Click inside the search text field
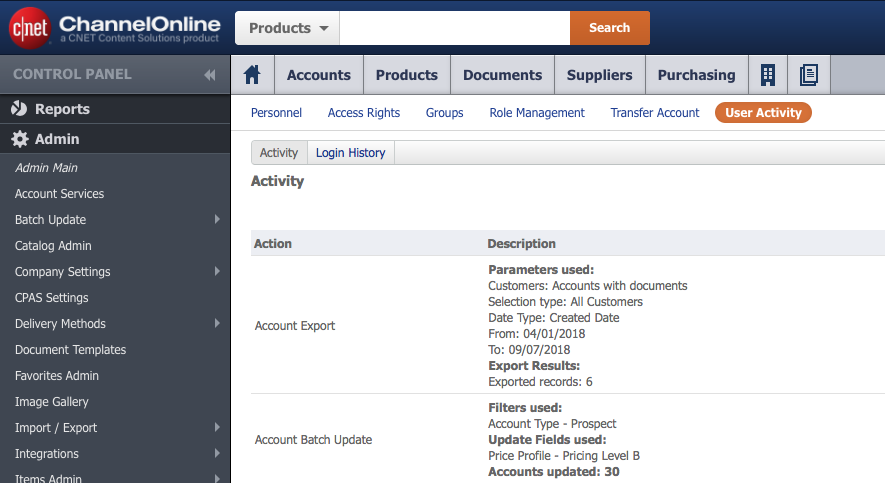This screenshot has height=483, width=885. click(x=454, y=28)
